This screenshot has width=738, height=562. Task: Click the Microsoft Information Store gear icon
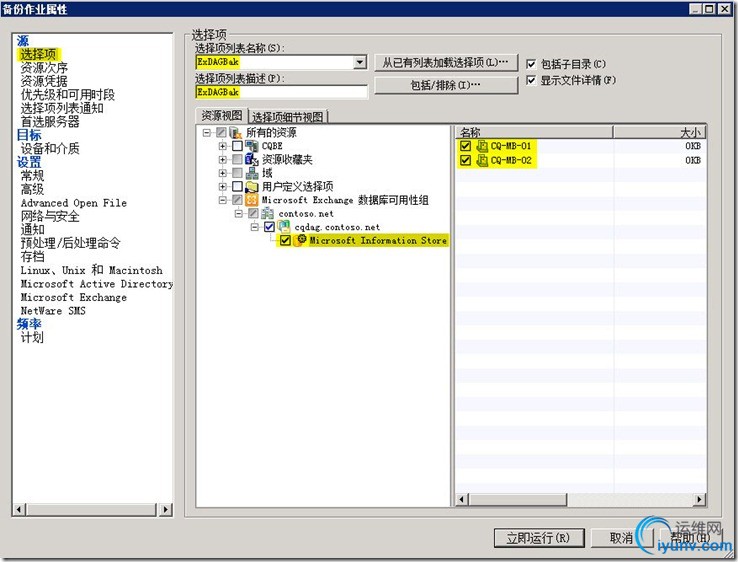point(301,240)
